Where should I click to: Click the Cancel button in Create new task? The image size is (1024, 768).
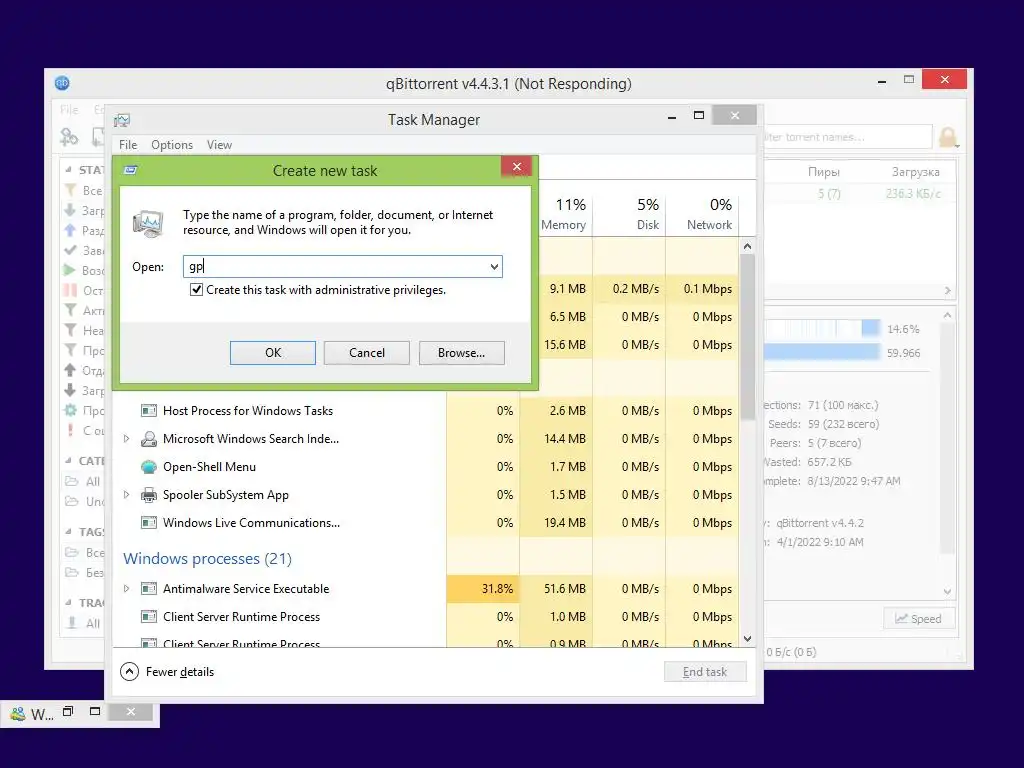[366, 353]
